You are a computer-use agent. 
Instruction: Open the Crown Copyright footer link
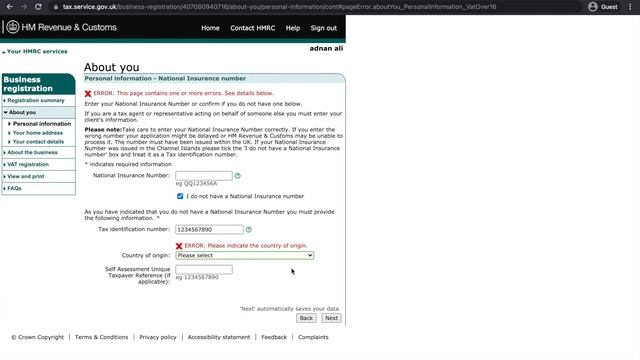[38, 337]
